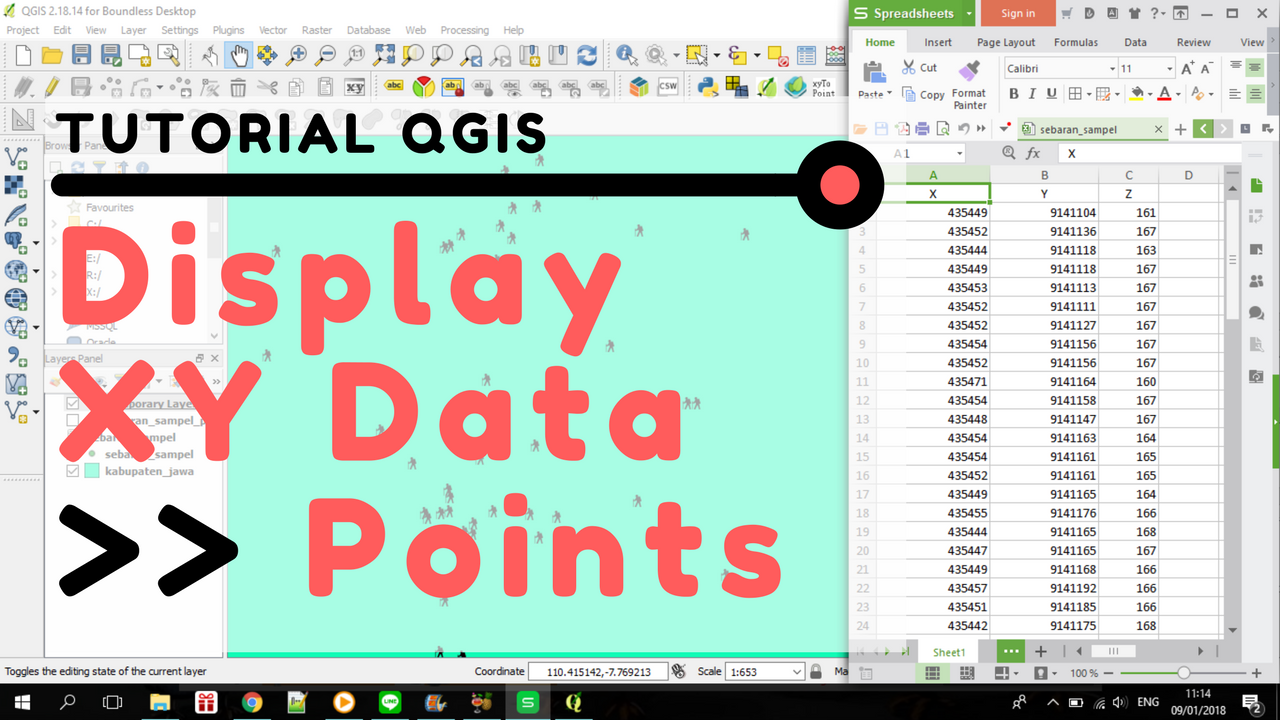Switch to the Data tab in Spreadsheets
The height and width of the screenshot is (720, 1280).
[x=1135, y=42]
